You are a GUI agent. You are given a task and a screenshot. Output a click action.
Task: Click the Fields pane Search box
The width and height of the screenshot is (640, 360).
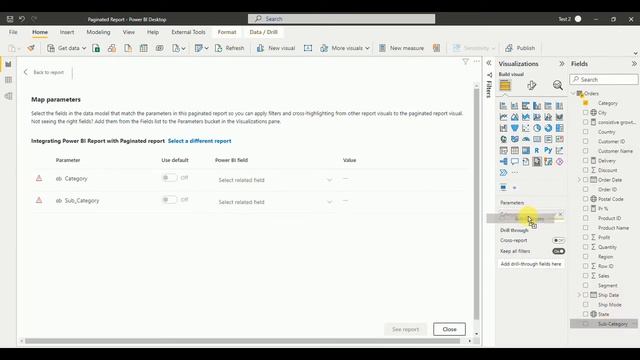[x=604, y=79]
